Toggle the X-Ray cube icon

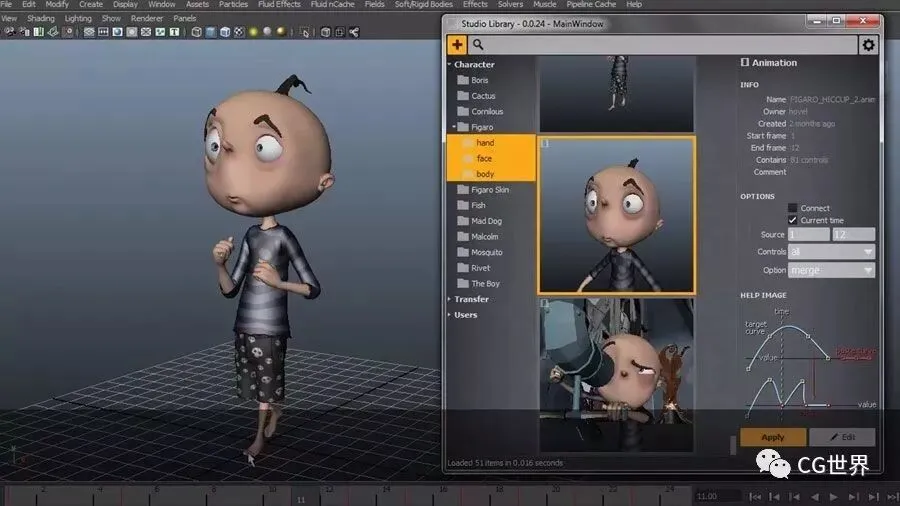point(325,32)
